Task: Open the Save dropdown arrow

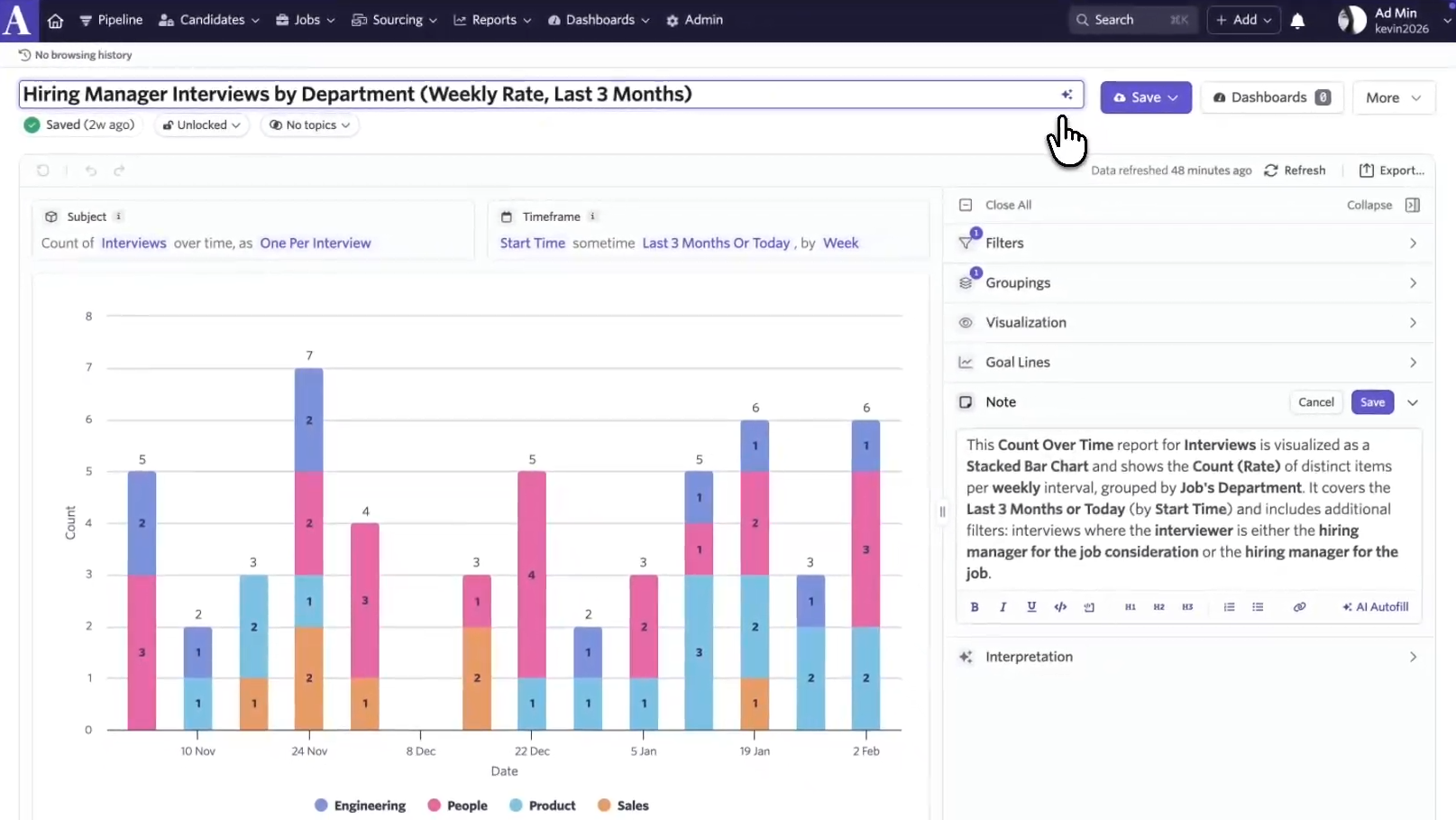Action: point(1172,97)
